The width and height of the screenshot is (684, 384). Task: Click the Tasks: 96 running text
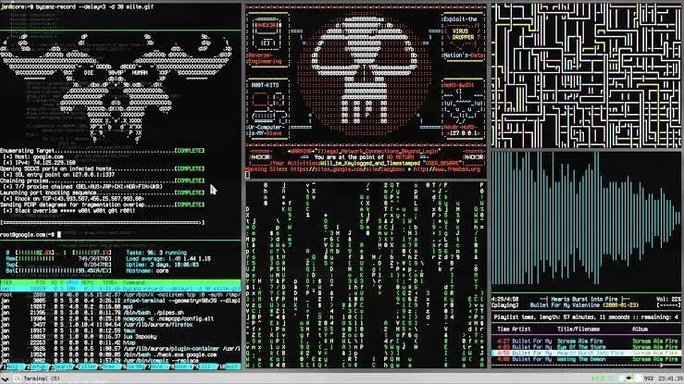156,253
